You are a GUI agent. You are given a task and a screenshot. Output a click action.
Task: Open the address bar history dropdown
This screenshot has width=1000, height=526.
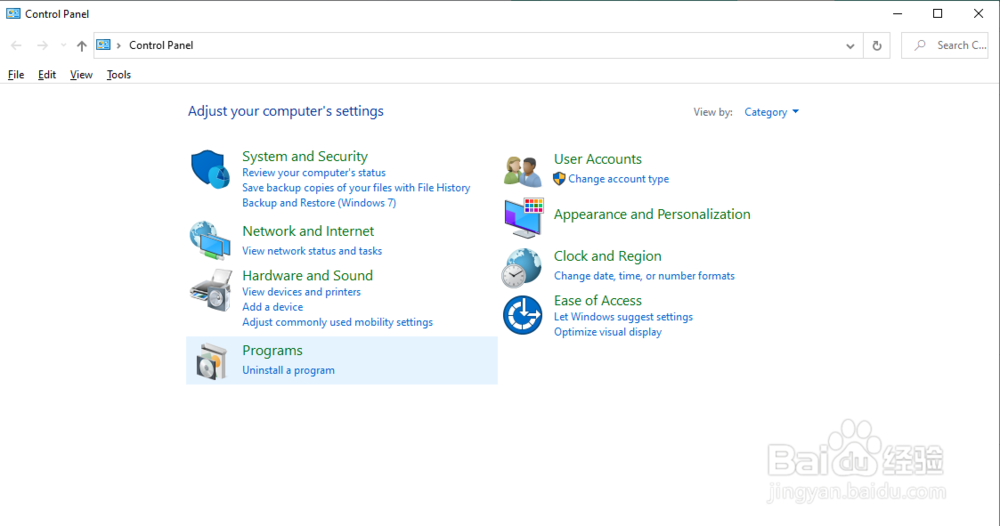[850, 45]
